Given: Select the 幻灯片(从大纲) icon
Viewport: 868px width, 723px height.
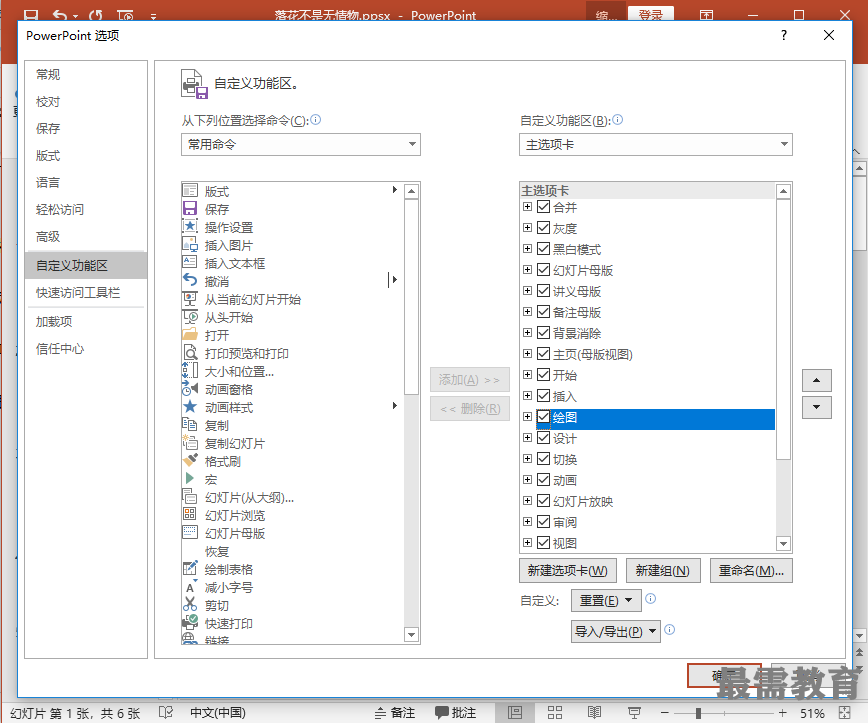Looking at the screenshot, I should tap(190, 497).
